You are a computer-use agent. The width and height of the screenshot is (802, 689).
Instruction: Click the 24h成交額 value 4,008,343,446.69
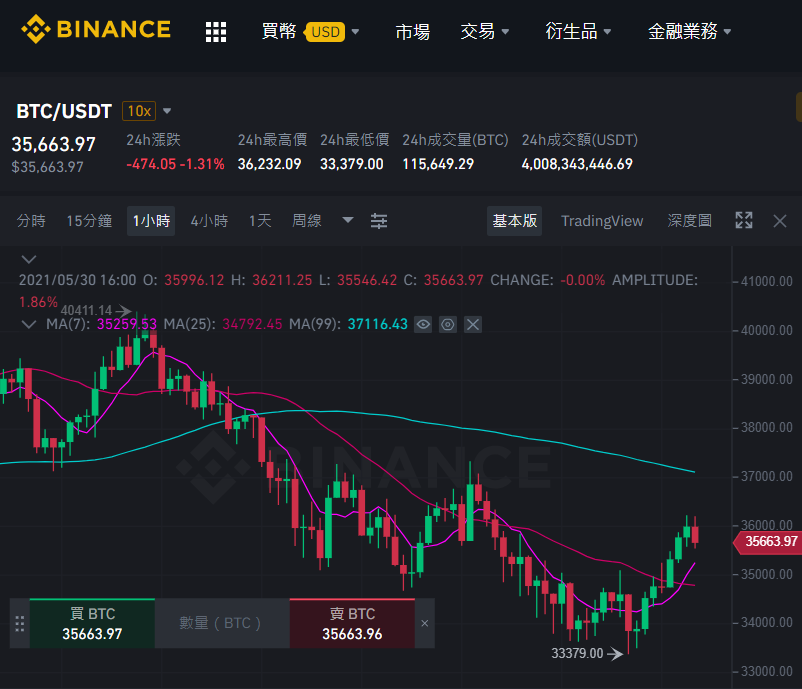(577, 164)
